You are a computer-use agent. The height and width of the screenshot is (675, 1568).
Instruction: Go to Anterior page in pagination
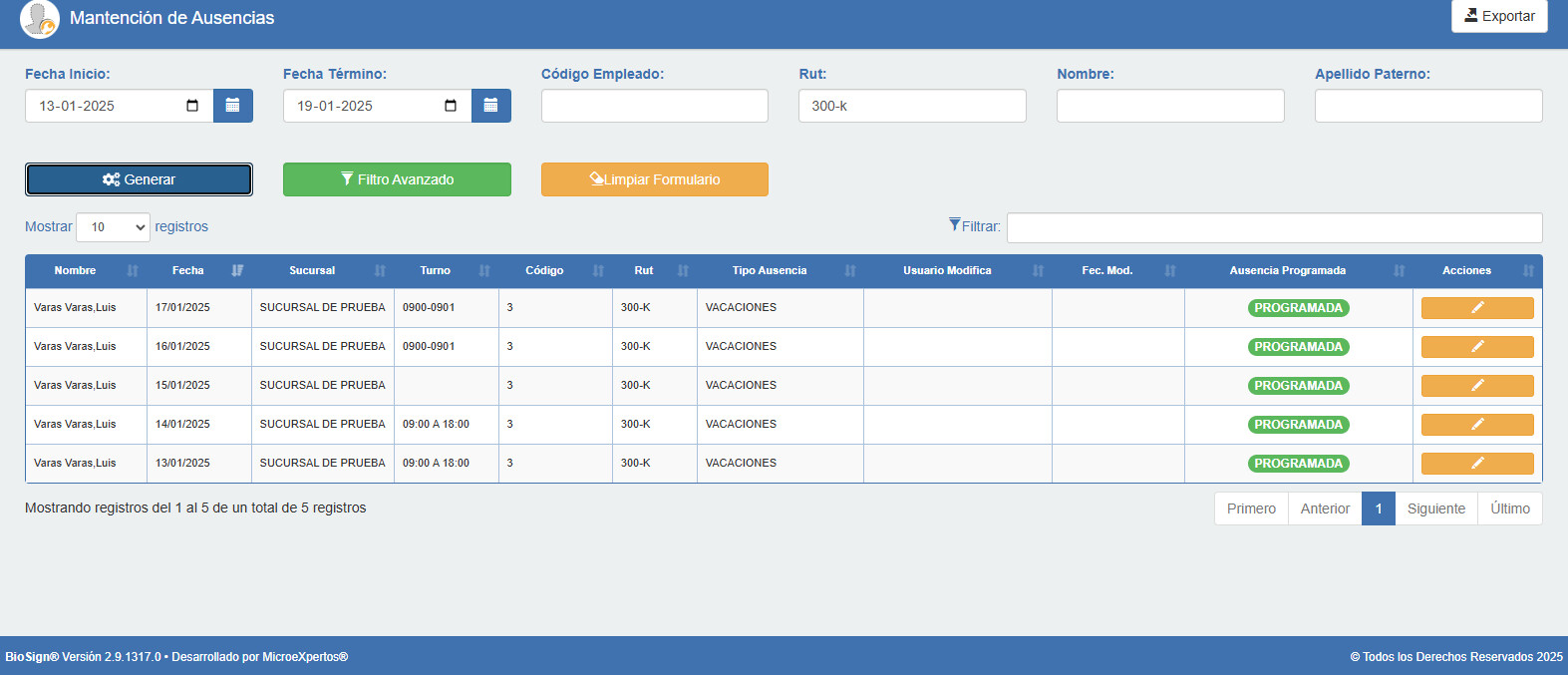pos(1325,508)
